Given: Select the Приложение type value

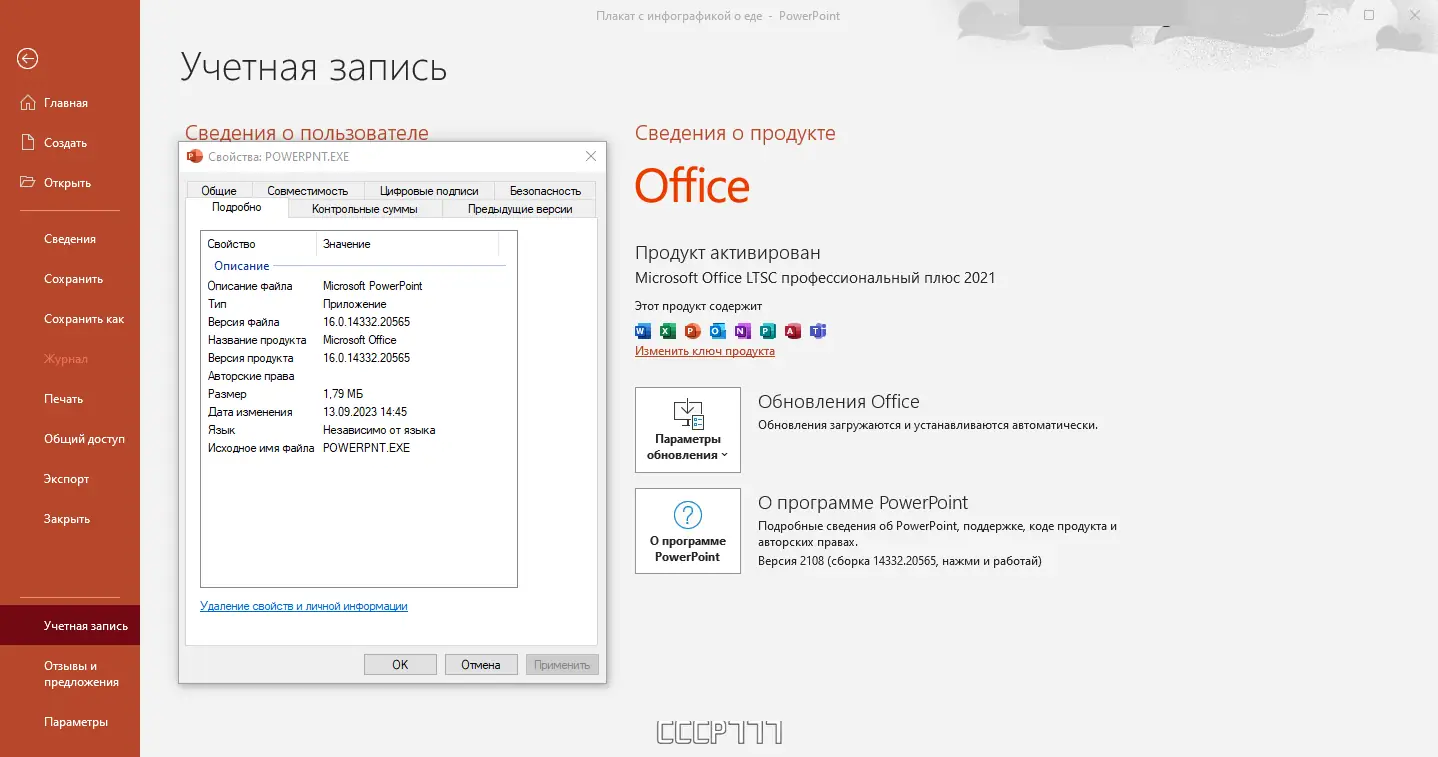Looking at the screenshot, I should point(355,304).
